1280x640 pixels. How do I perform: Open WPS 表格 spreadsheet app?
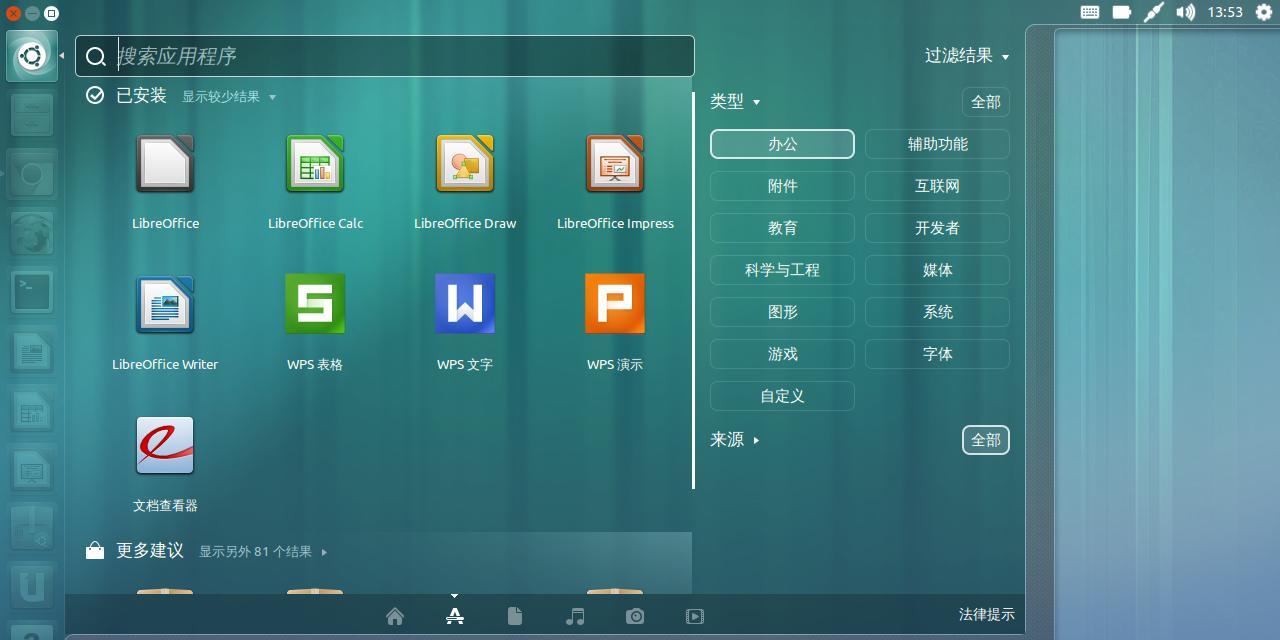pos(315,304)
